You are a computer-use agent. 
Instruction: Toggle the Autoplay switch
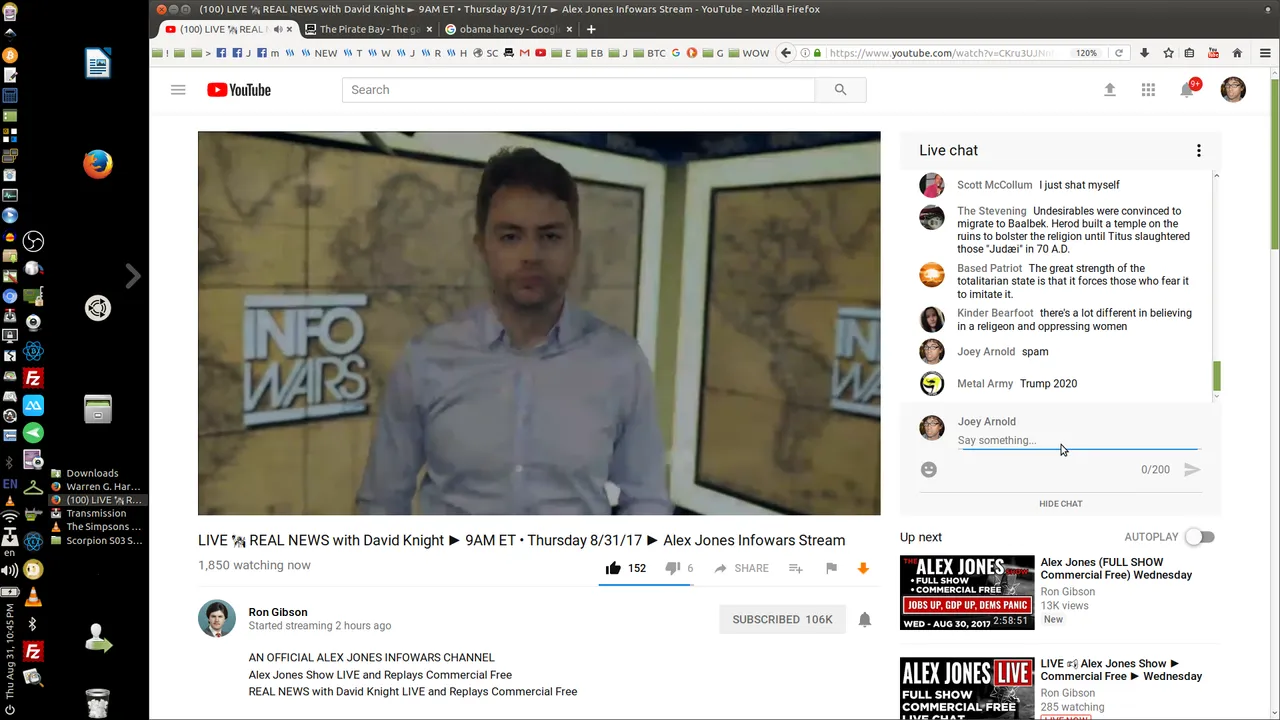click(x=1199, y=537)
